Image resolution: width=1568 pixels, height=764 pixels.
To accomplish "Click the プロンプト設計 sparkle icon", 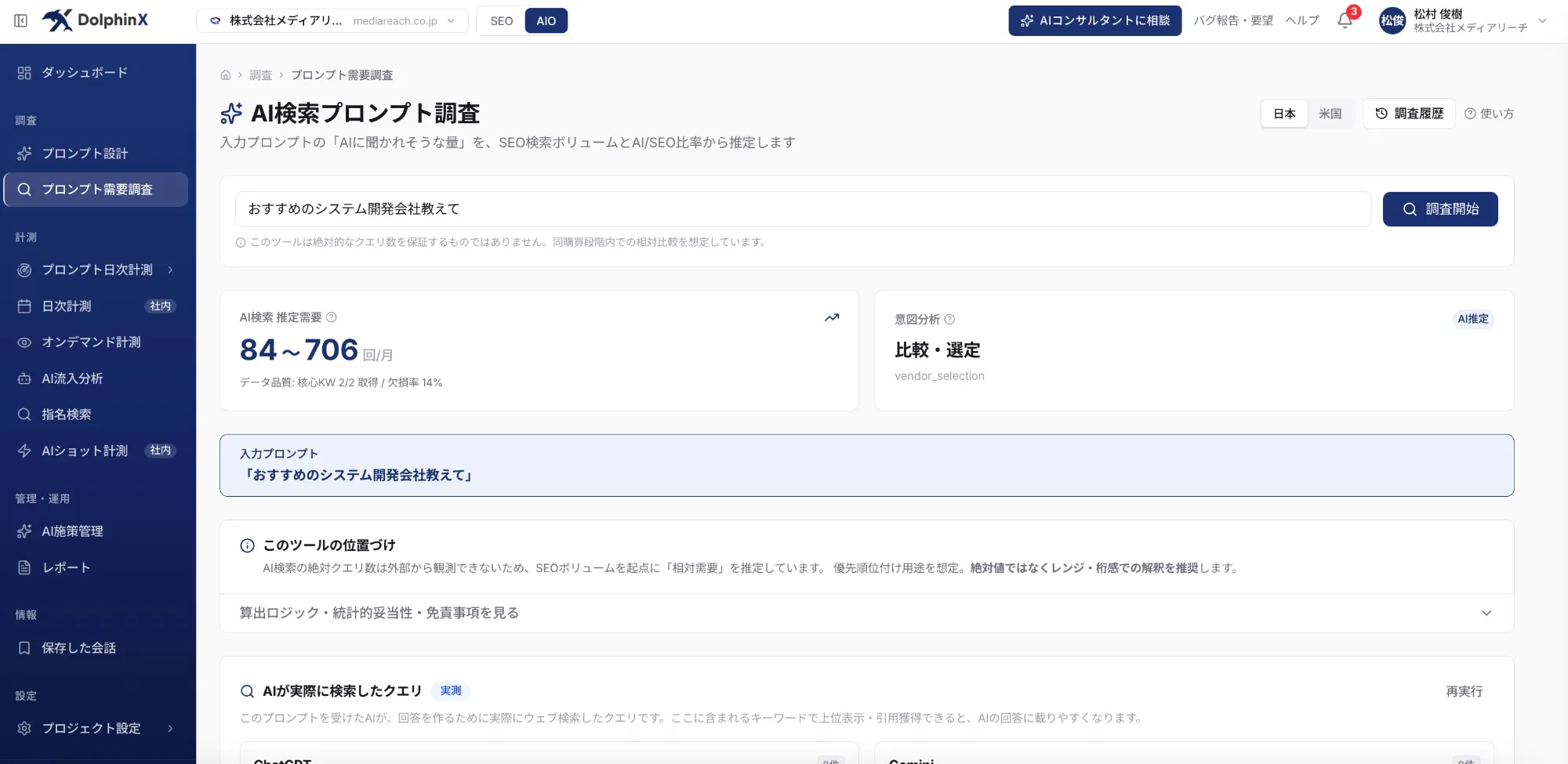I will tap(24, 154).
